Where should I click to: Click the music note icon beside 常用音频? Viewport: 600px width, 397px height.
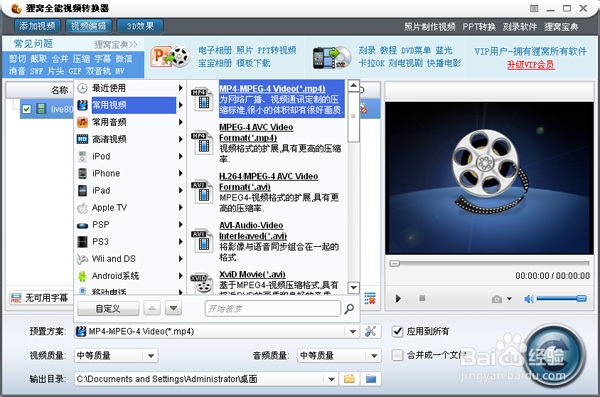point(82,122)
